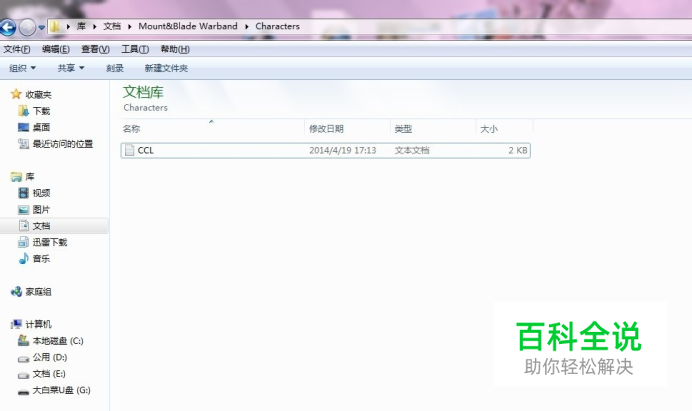692x411 pixels.
Task: Go back using the Back arrow button
Action: 8,27
